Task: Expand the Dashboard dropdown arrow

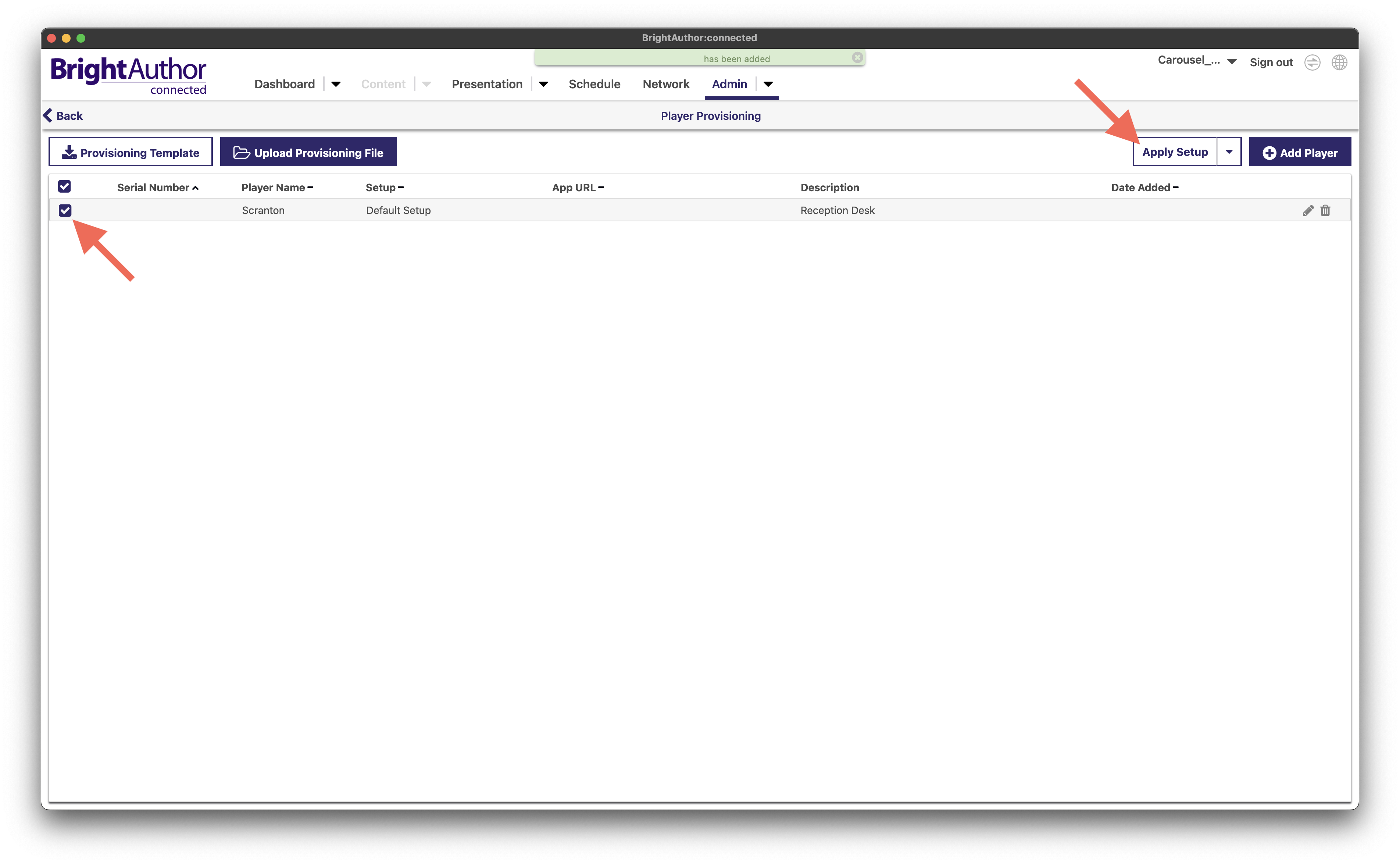Action: [336, 85]
